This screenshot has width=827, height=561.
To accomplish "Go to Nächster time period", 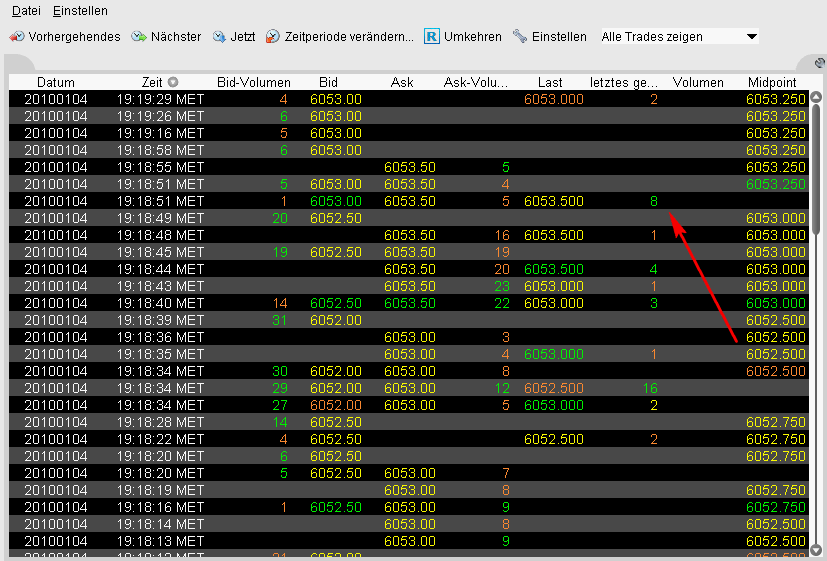I will [167, 36].
